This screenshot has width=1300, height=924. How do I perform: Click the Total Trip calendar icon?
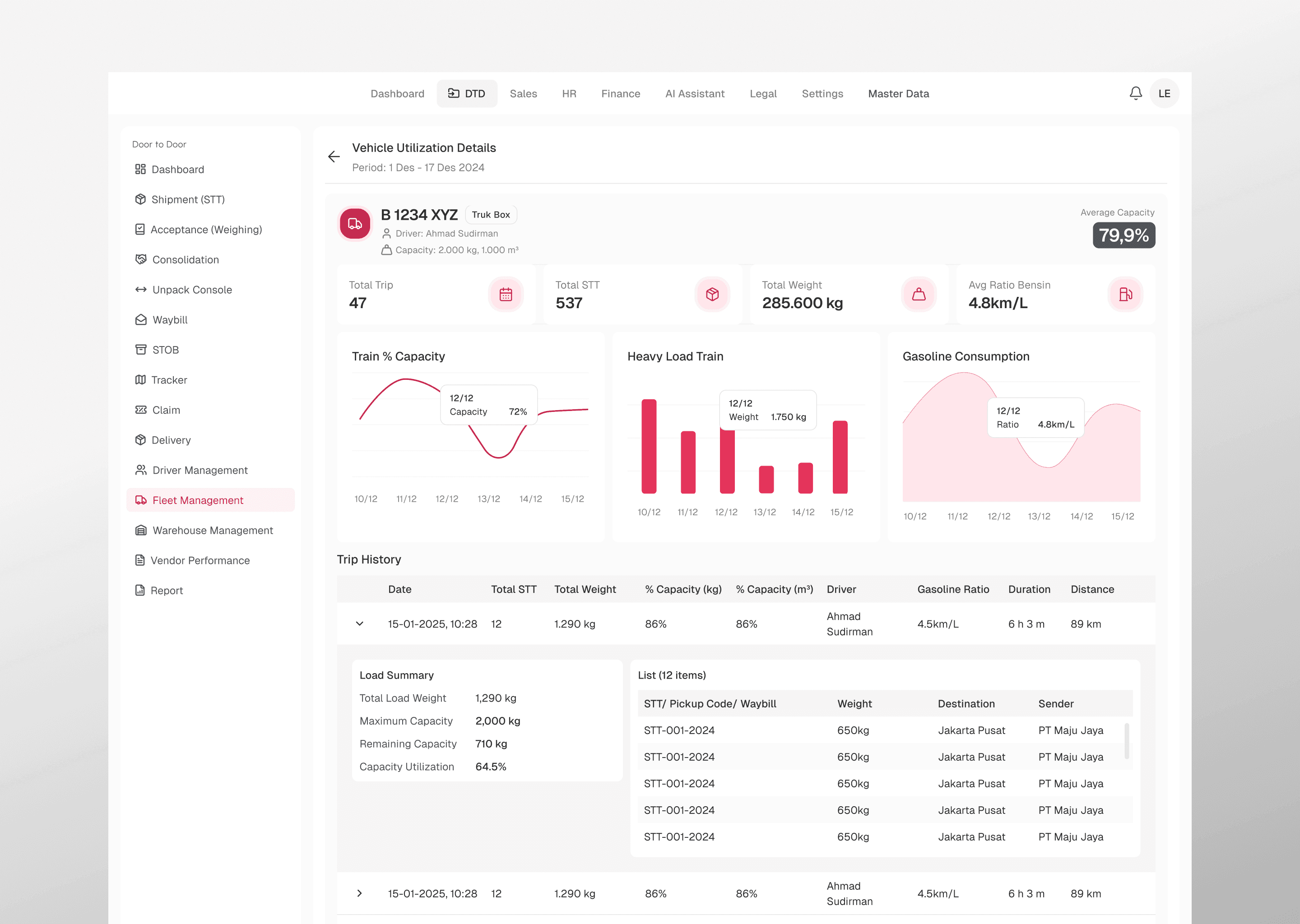(506, 294)
